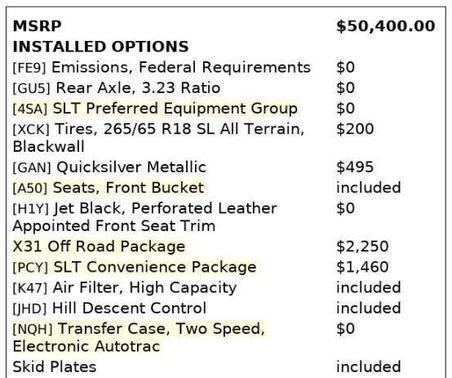
Task: Click the Skid Plates option
Action: coord(55,367)
